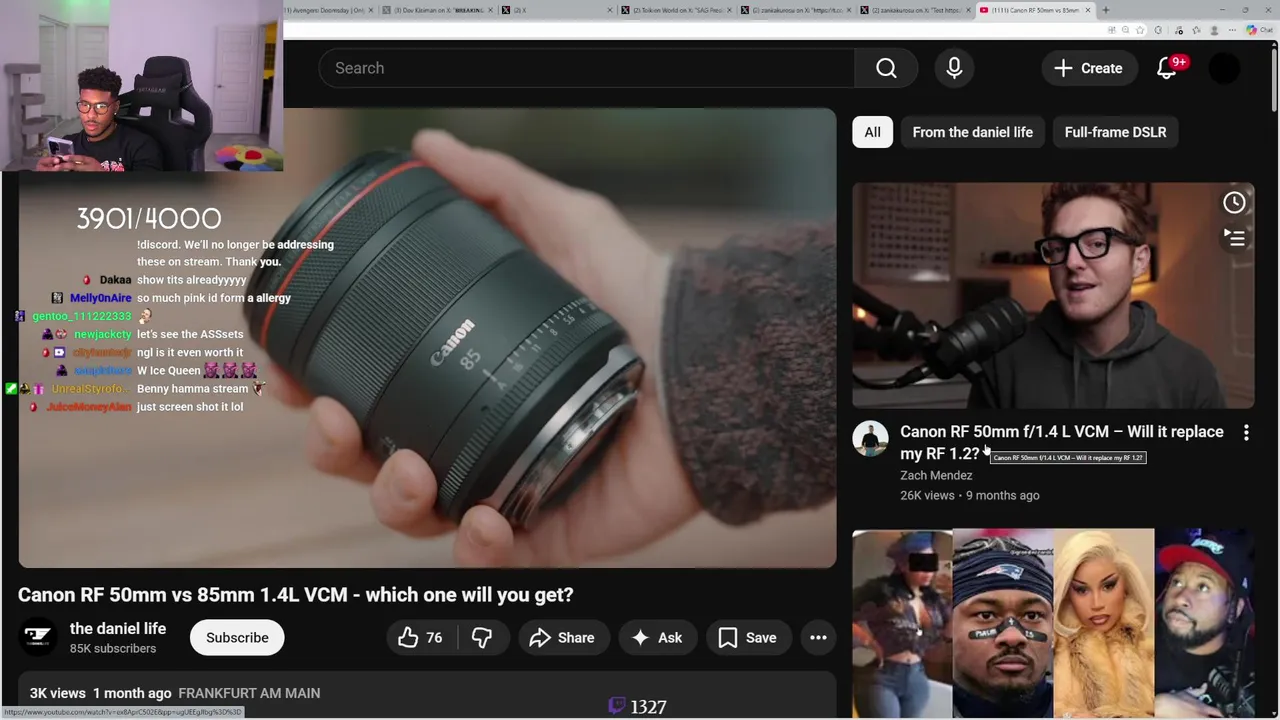
Task: Click the main video player showing Canon 85 lens
Action: pyautogui.click(x=427, y=338)
